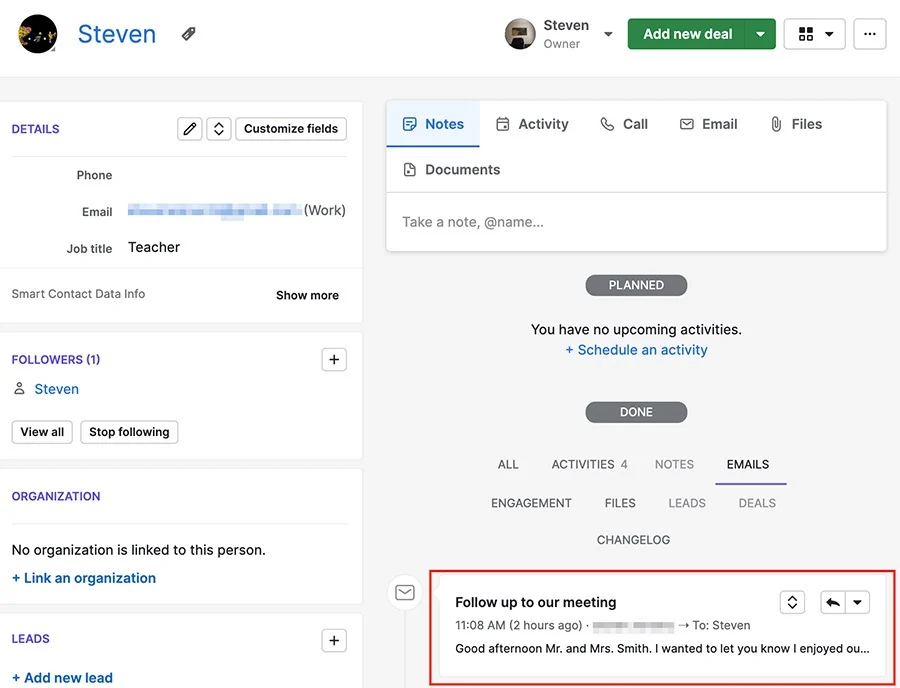Image resolution: width=900 pixels, height=688 pixels.
Task: Click the reply arrow on the email
Action: tap(833, 602)
